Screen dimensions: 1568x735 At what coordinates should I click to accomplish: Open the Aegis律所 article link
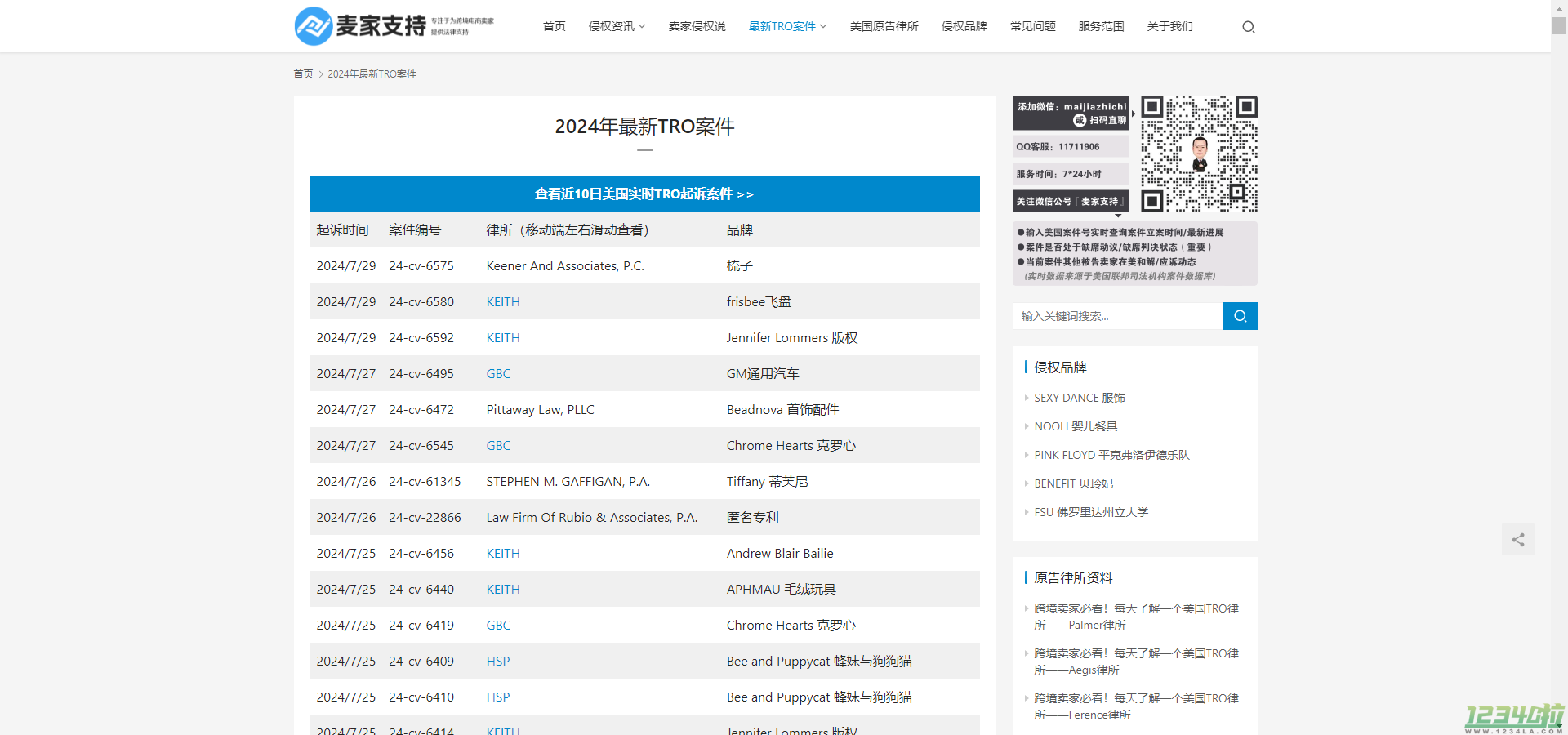[x=1136, y=661]
